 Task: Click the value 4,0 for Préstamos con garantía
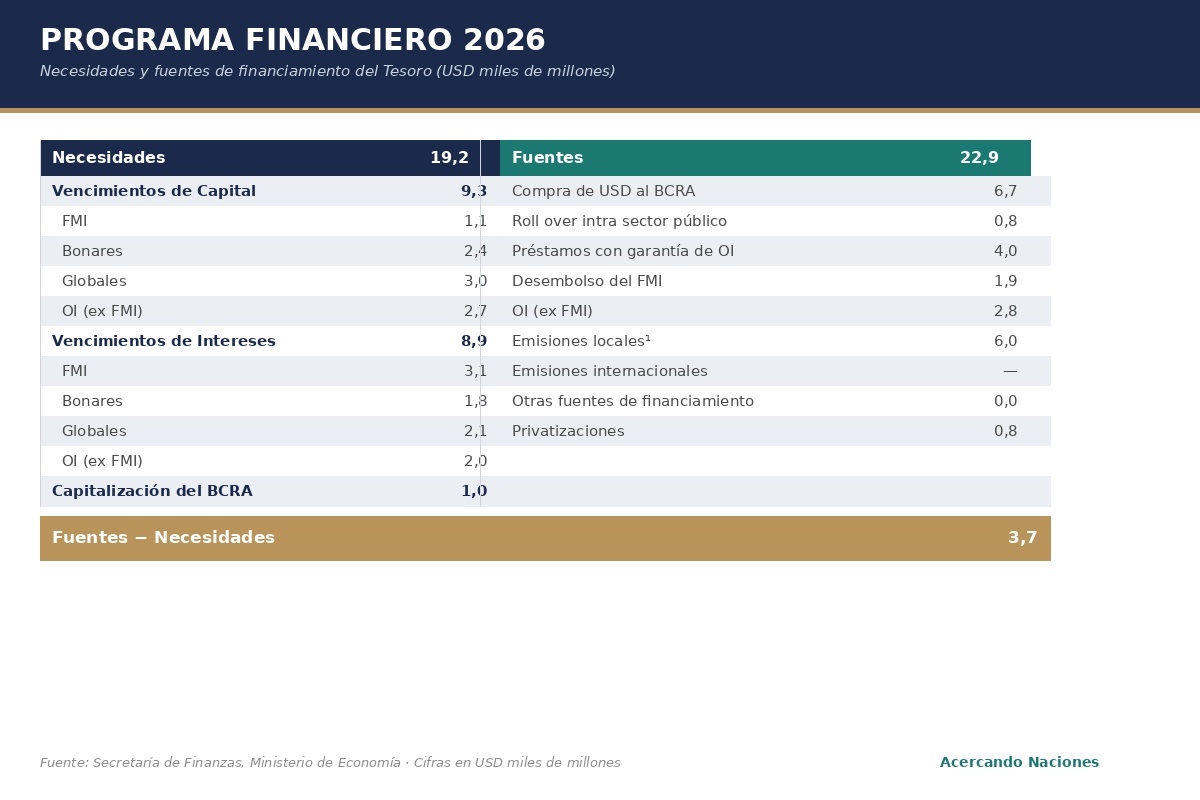coord(1005,251)
